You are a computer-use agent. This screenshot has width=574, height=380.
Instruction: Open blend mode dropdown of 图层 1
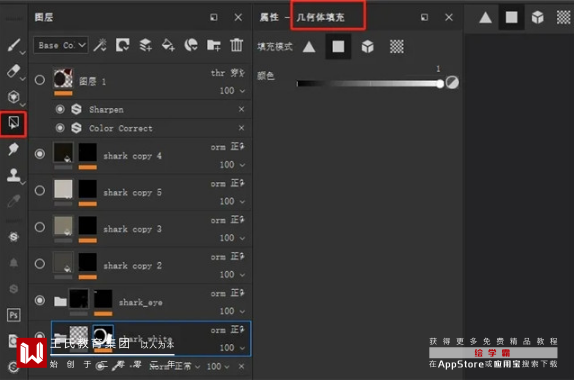click(x=228, y=73)
